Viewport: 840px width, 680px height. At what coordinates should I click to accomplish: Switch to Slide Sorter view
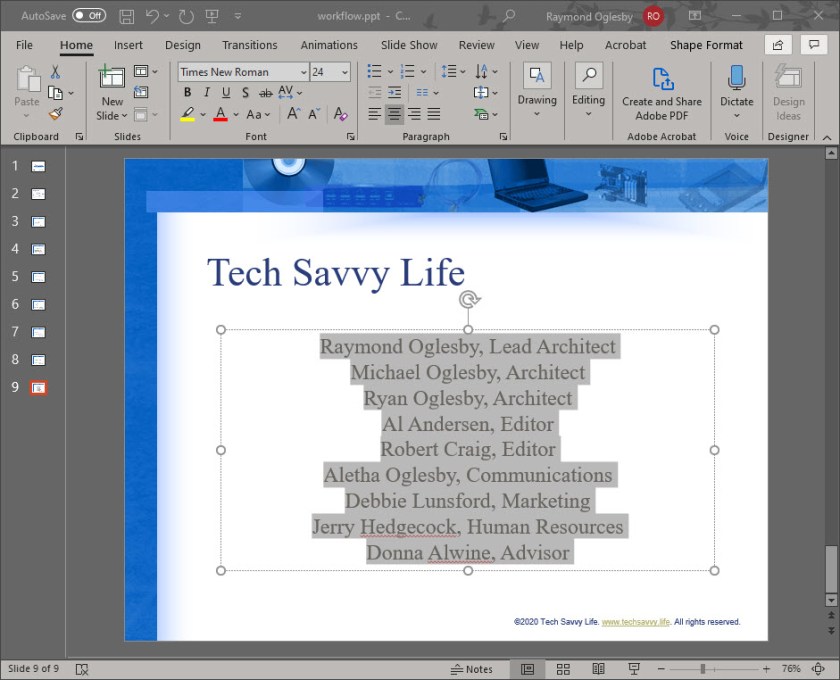[563, 668]
